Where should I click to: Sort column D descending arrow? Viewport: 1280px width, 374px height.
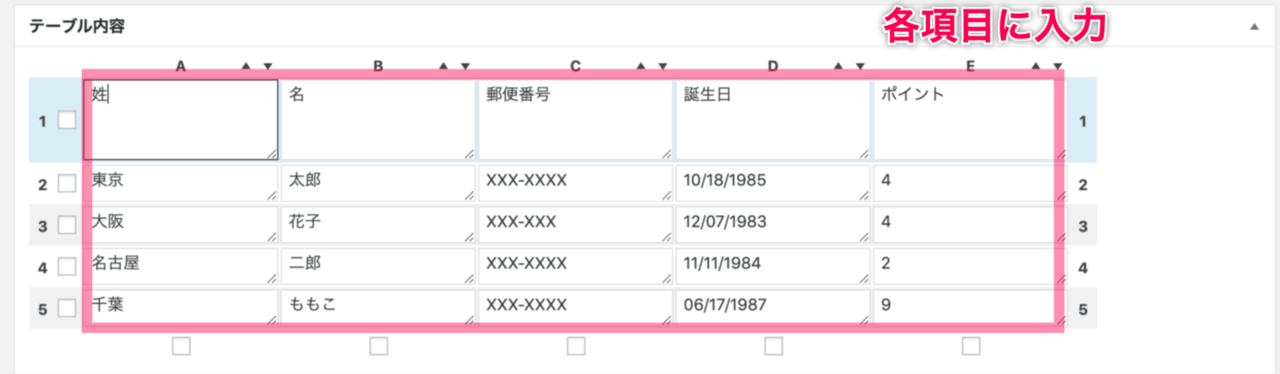859,67
